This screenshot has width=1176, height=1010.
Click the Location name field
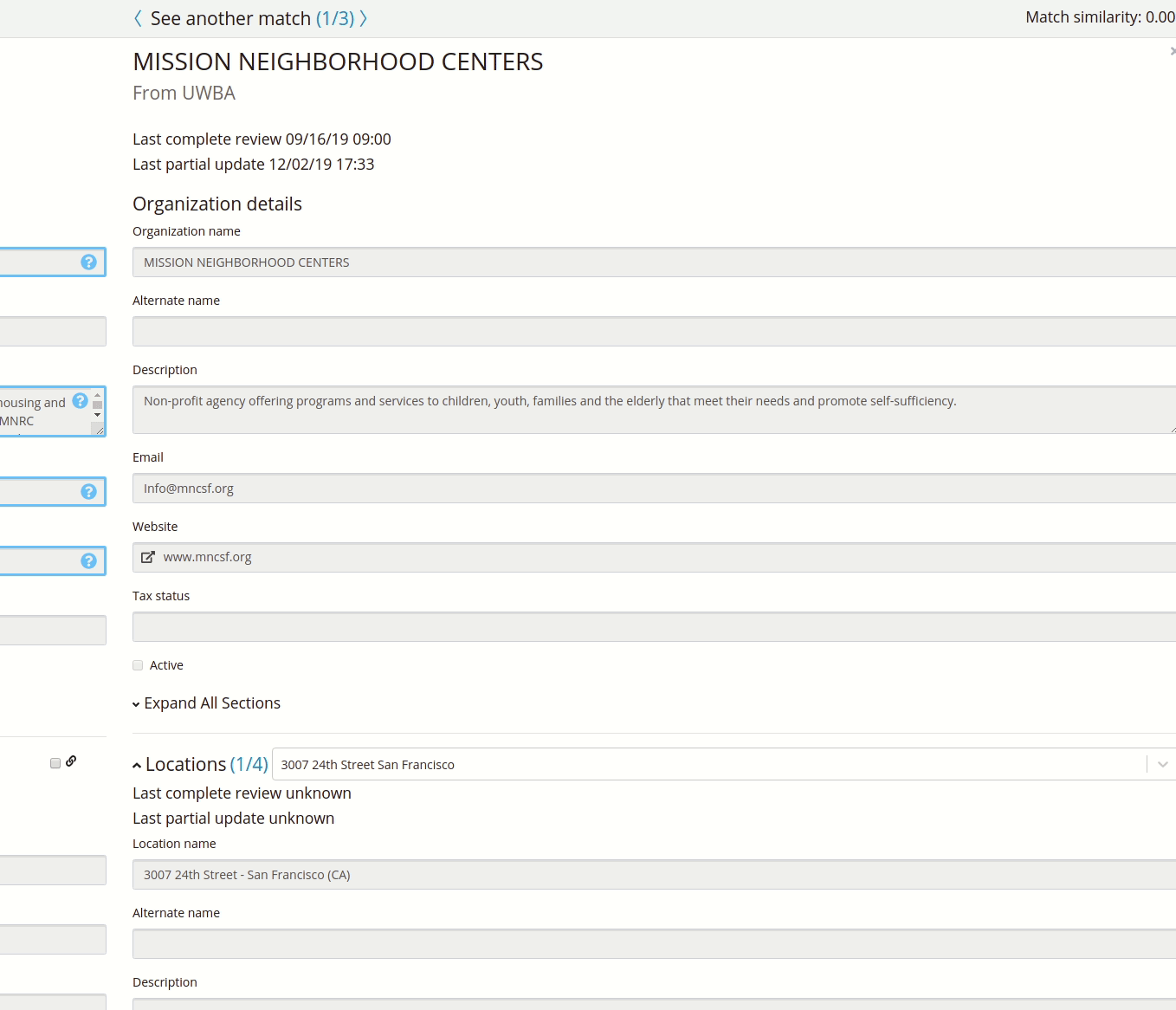pyautogui.click(x=654, y=875)
